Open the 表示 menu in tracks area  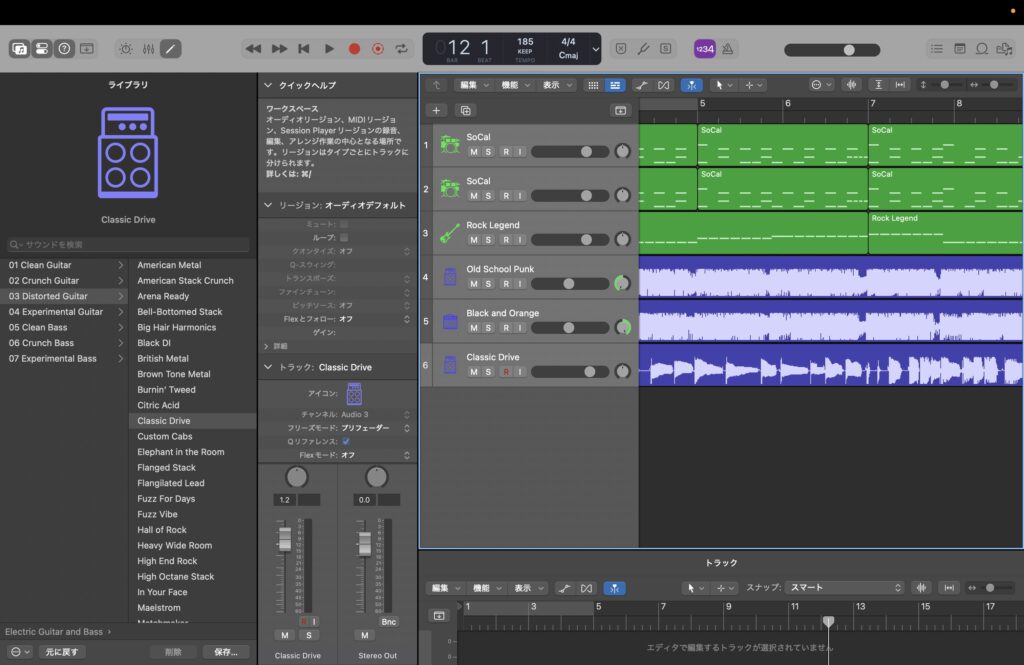557,85
